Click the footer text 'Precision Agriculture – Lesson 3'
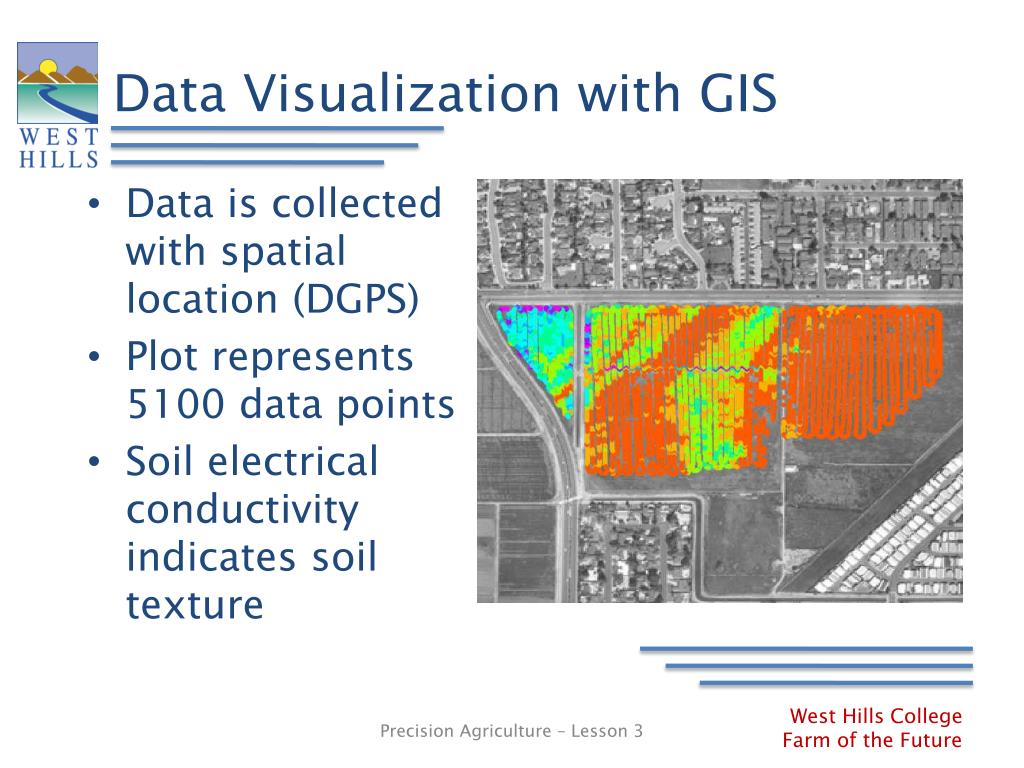 coord(511,731)
